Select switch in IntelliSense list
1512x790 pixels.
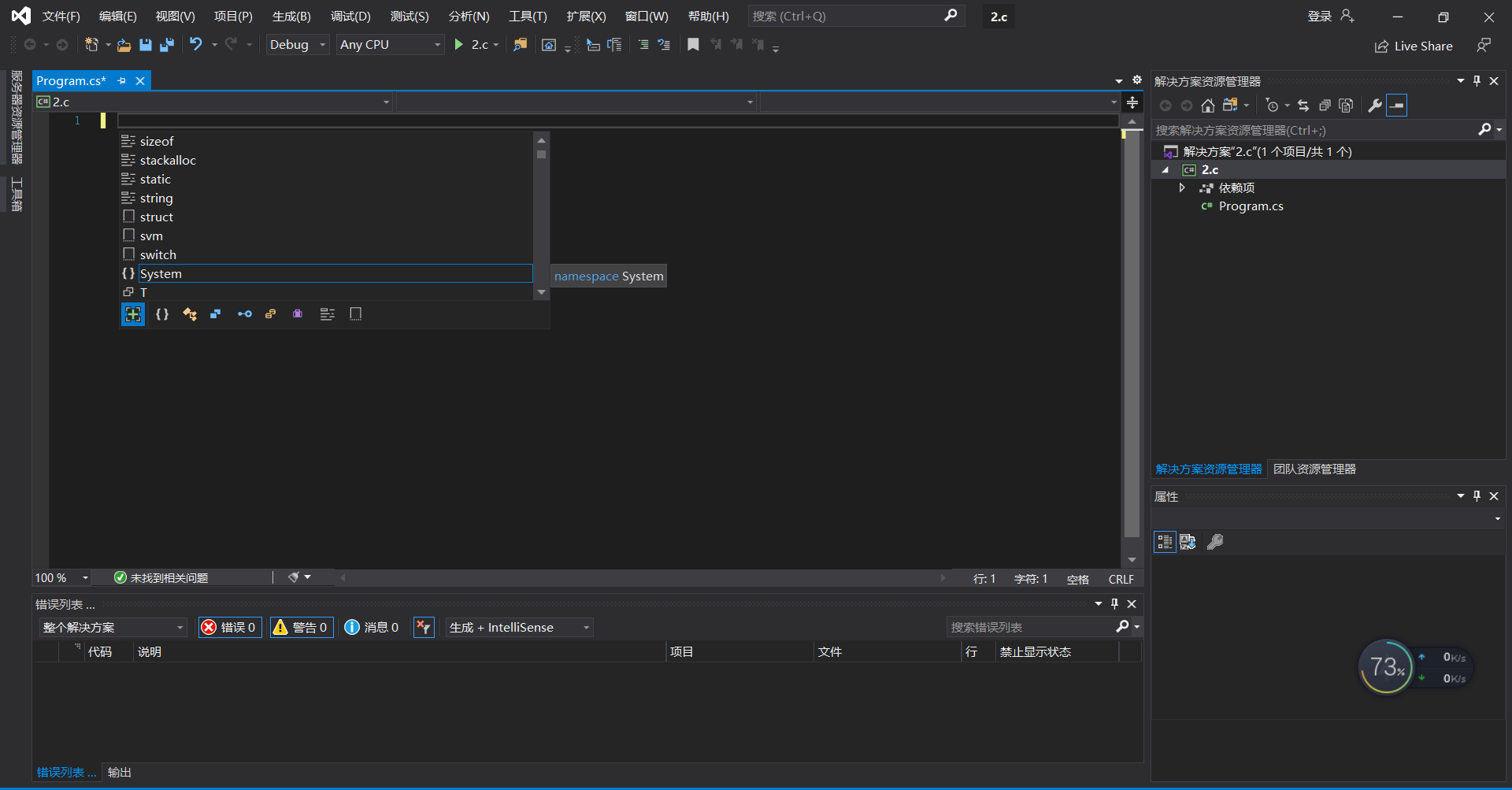[x=327, y=255]
